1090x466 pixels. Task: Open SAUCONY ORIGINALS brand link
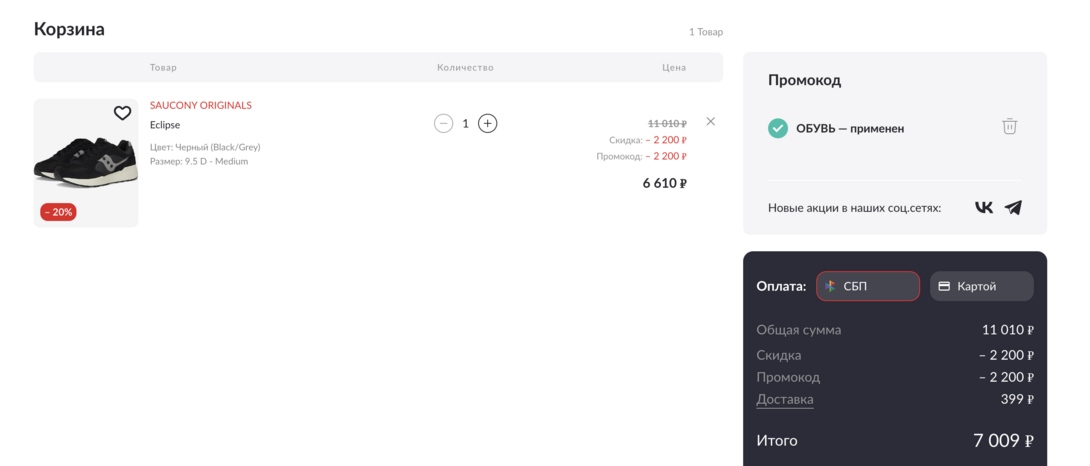[200, 105]
